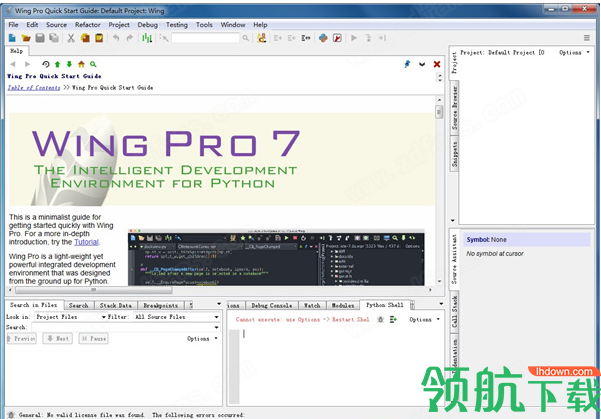Expand the left bottom tabs overflow arrow
Viewport: 601px width, 419px height.
point(219,304)
